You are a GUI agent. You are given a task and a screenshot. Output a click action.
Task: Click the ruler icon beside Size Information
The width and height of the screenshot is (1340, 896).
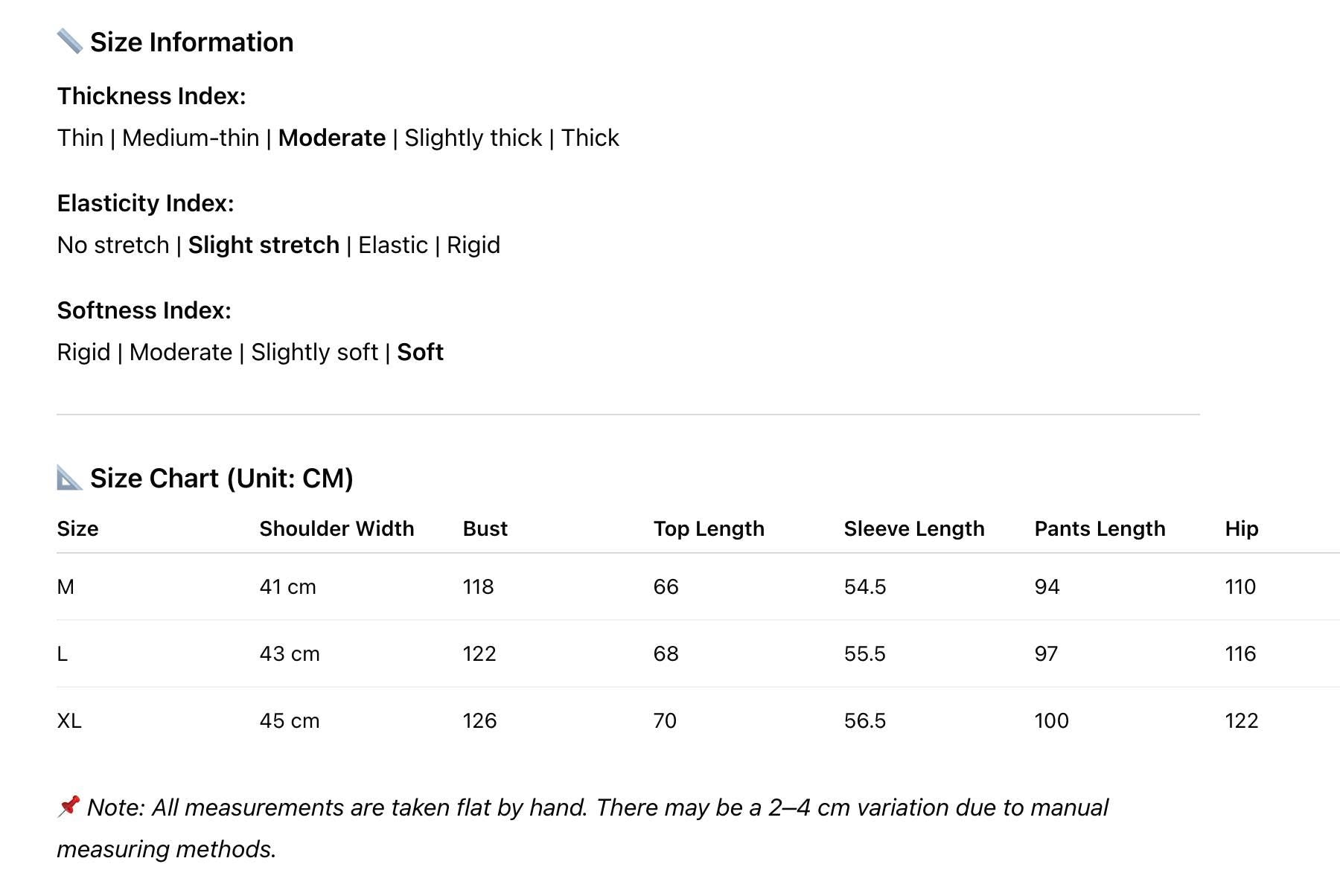pos(69,42)
